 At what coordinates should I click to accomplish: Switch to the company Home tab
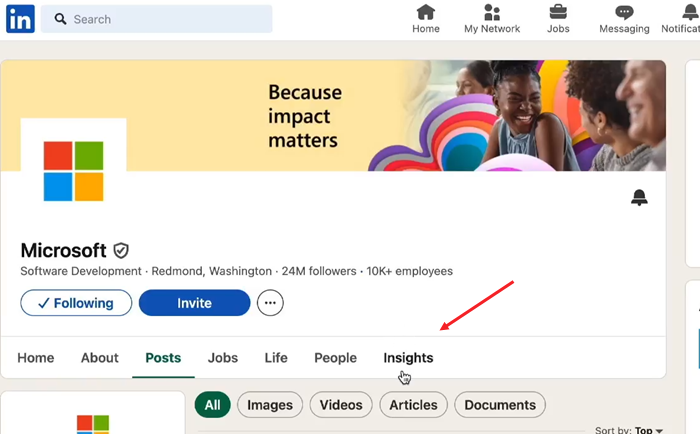pyautogui.click(x=36, y=358)
